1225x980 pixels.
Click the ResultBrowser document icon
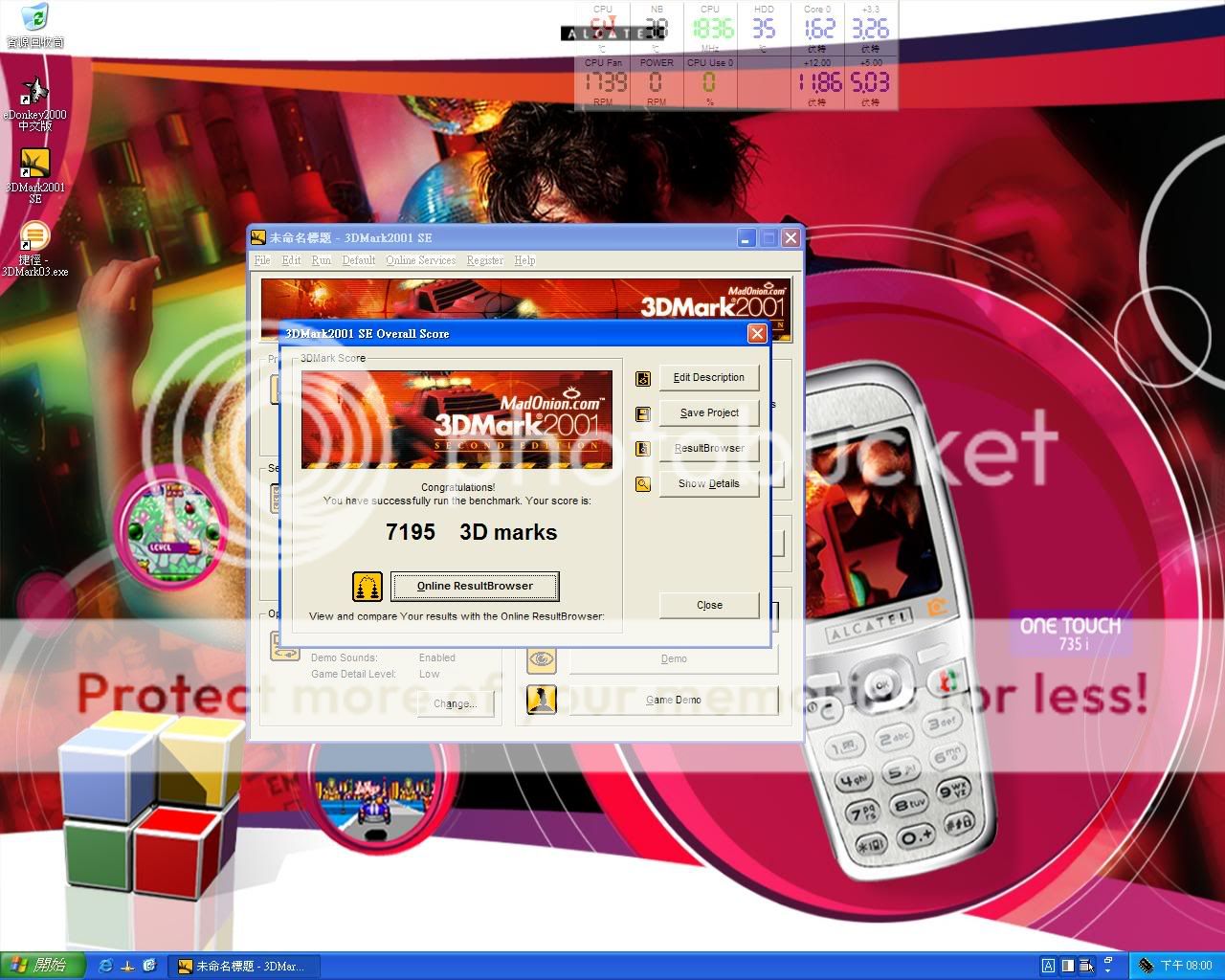pyautogui.click(x=643, y=449)
